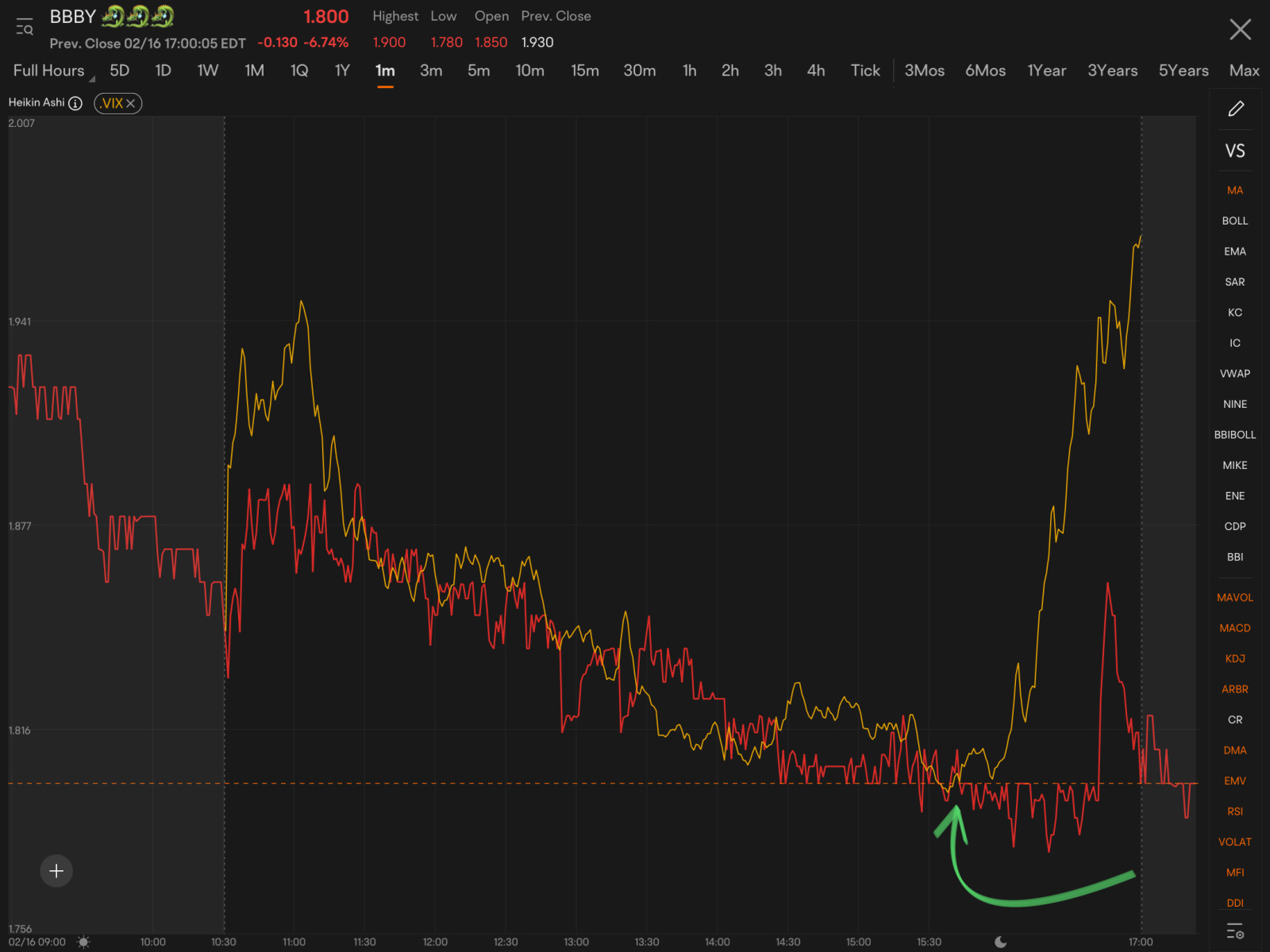Choose the 1Q quarterly timeframe
Viewport: 1270px width, 952px height.
299,71
